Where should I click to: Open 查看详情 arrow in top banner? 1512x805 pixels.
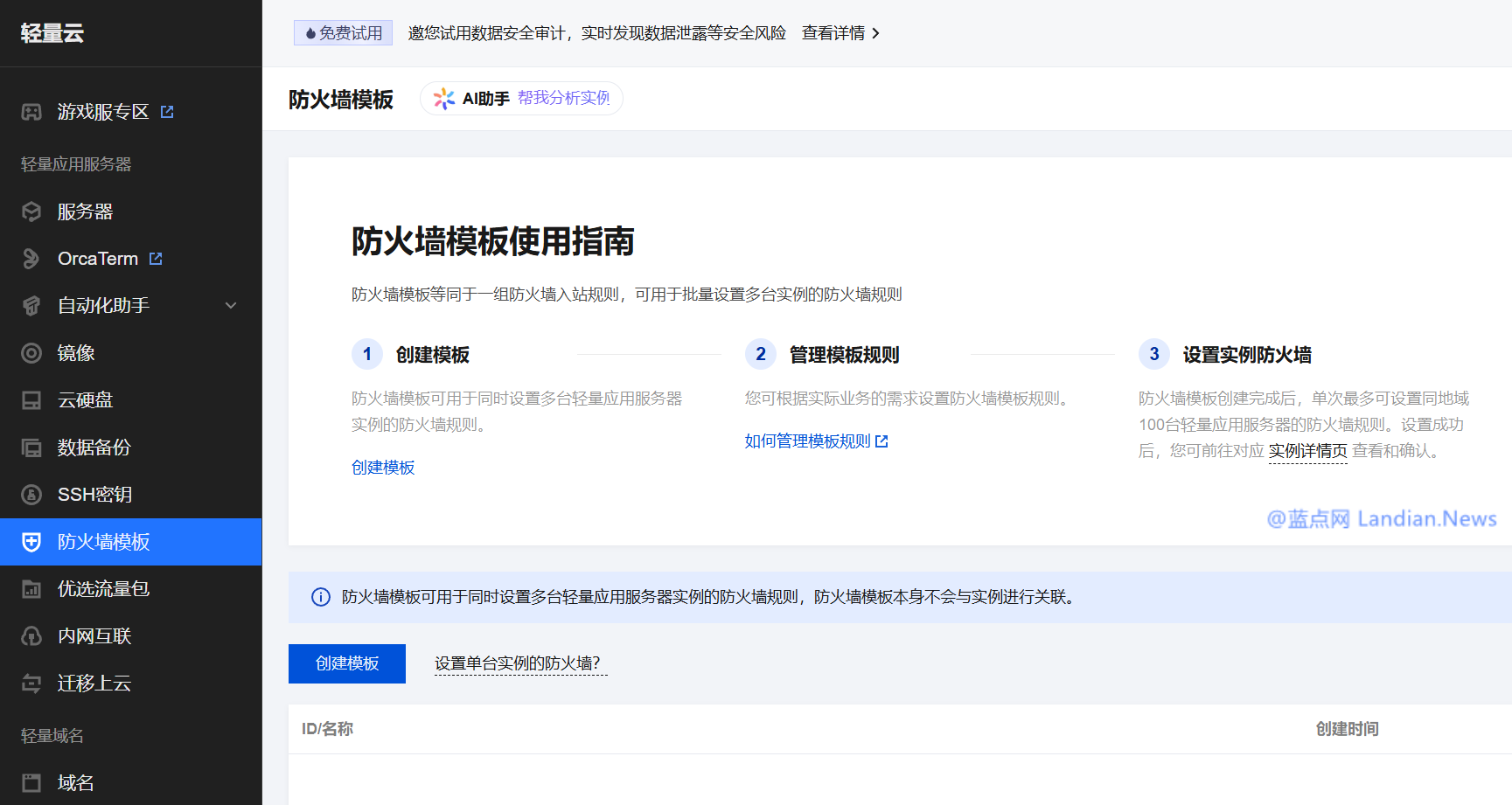click(x=875, y=33)
